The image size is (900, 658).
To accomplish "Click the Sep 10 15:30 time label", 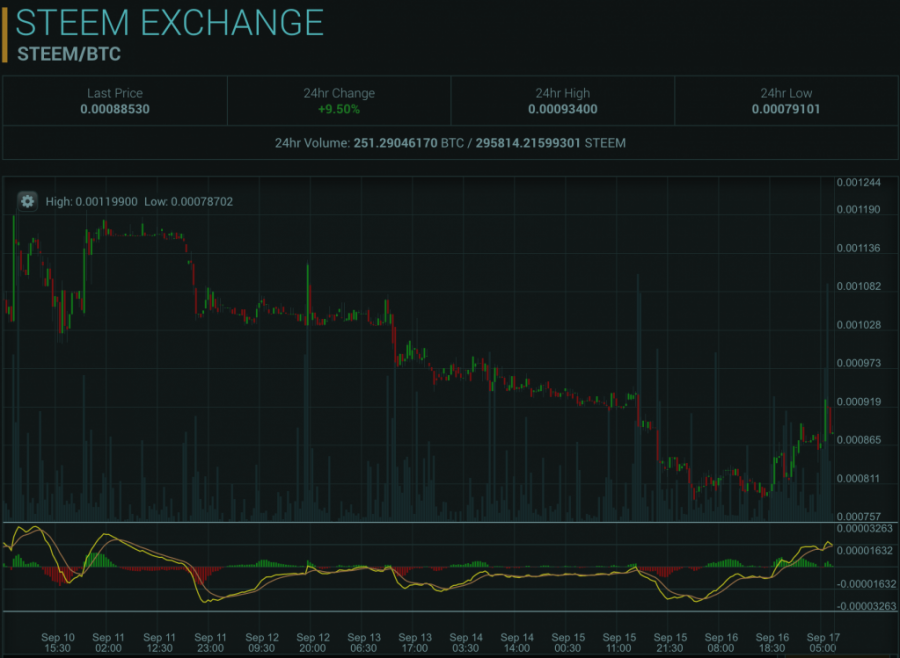I will pos(57,643).
